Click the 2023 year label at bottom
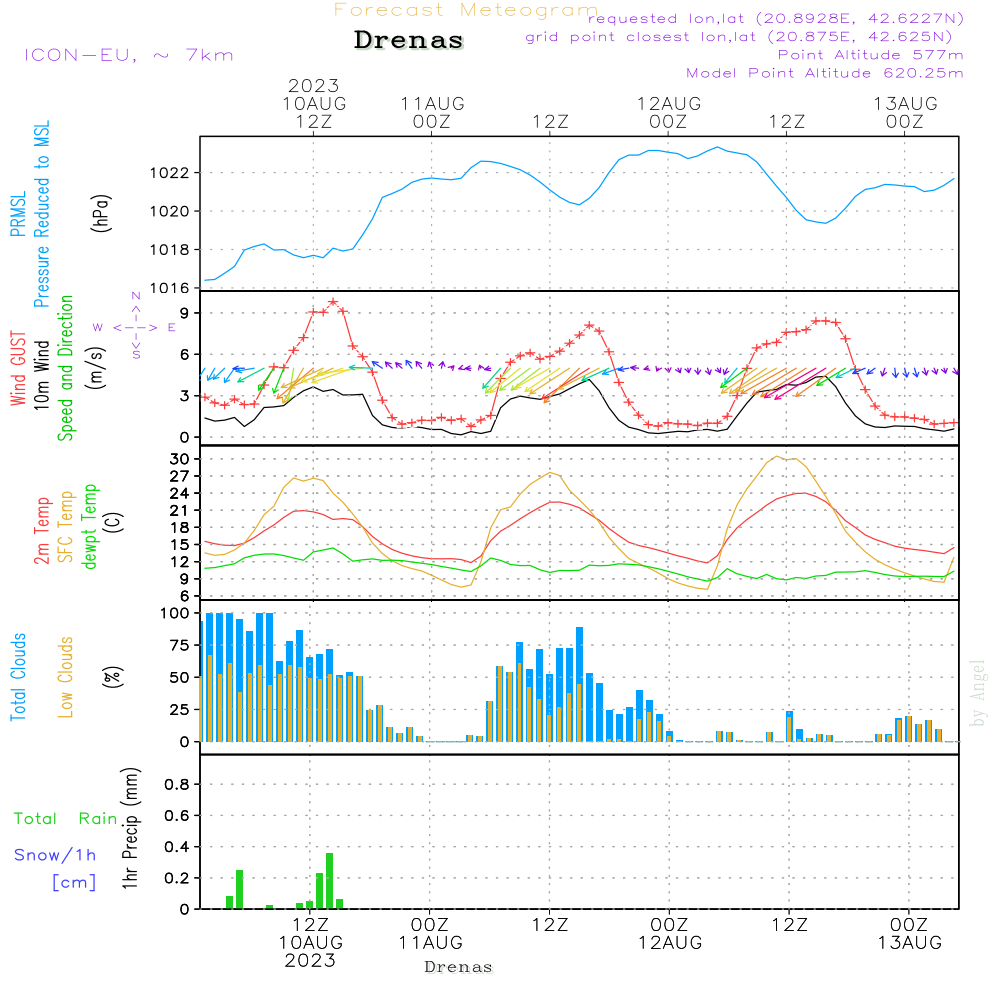The height and width of the screenshot is (1000, 1000). [x=310, y=960]
